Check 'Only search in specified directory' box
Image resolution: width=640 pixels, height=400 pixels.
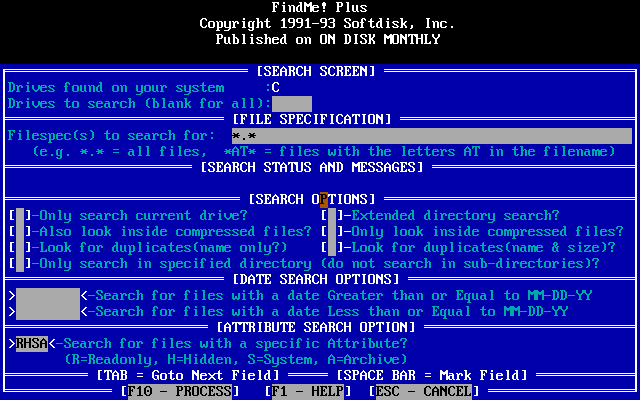point(20,263)
